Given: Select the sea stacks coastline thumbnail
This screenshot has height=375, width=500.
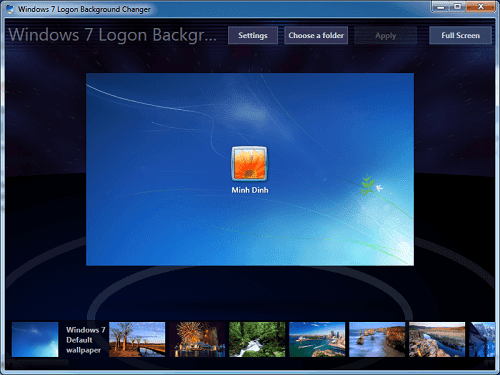Looking at the screenshot, I should [377, 339].
